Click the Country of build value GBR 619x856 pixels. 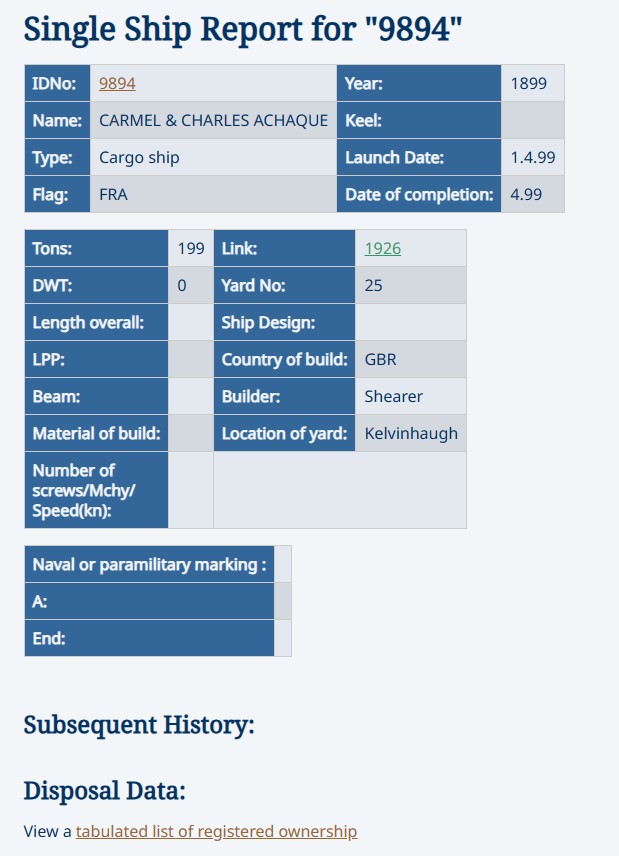click(380, 359)
